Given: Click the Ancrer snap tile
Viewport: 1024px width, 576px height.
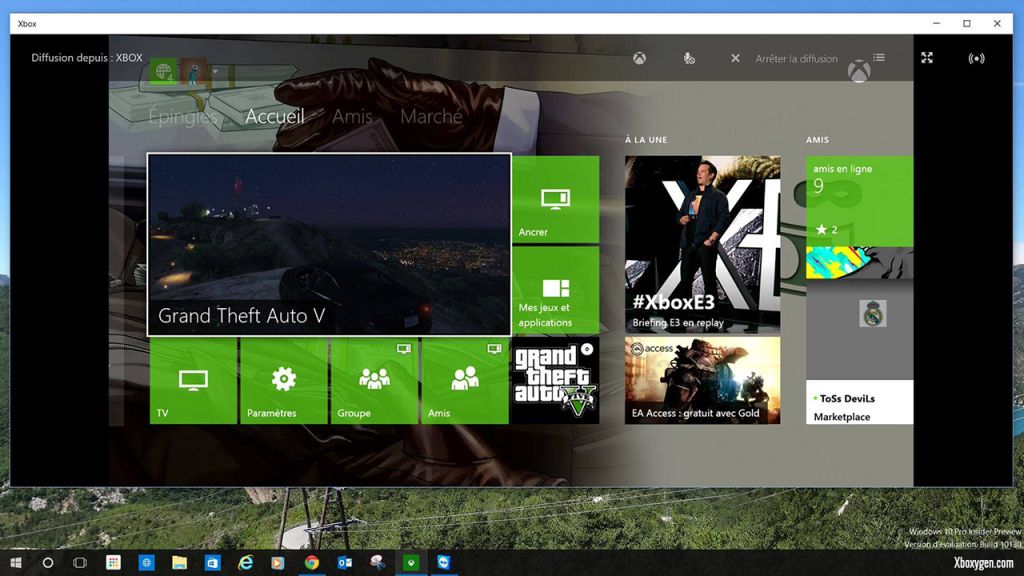Looking at the screenshot, I should click(x=556, y=199).
